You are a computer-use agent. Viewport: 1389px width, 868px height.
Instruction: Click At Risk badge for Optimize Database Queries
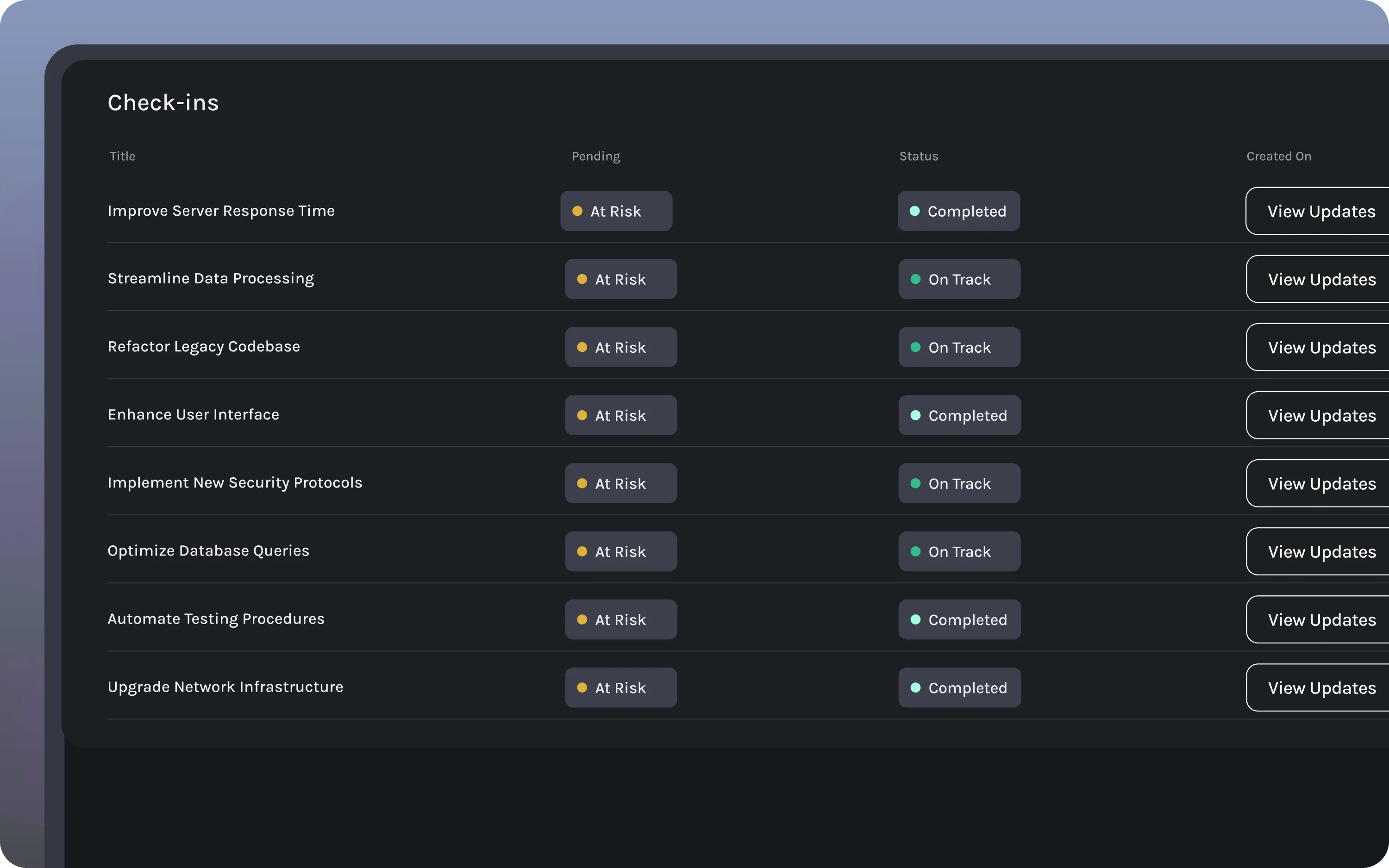click(620, 552)
